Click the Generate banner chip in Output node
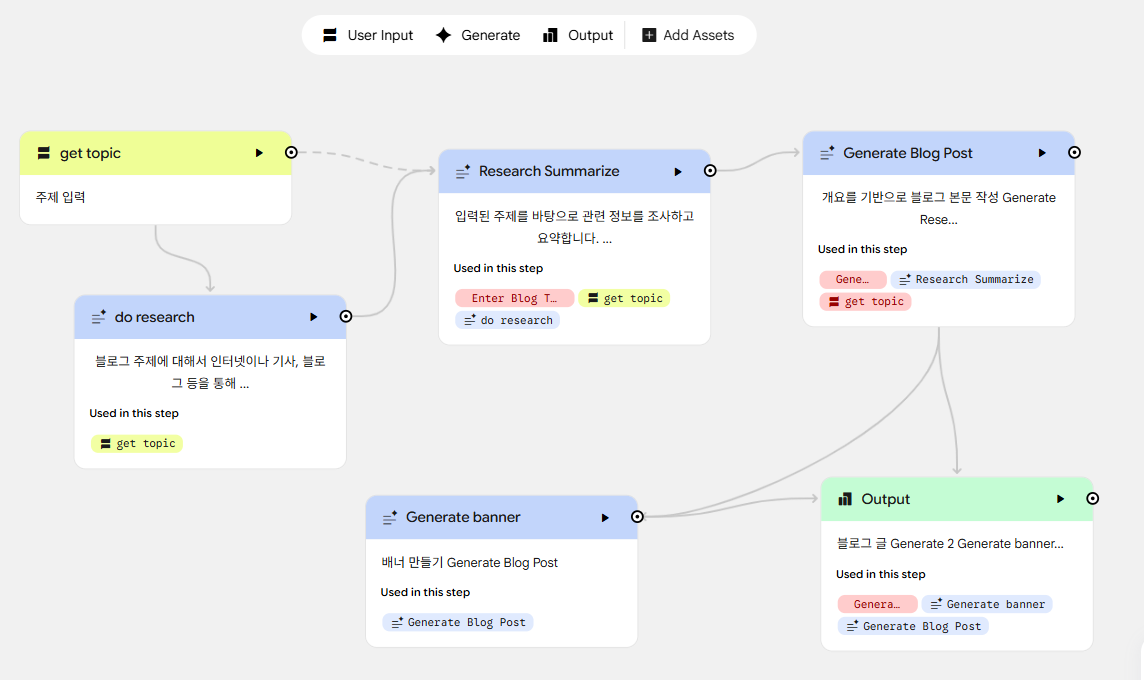Screen dimensions: 1144x680 (986, 604)
